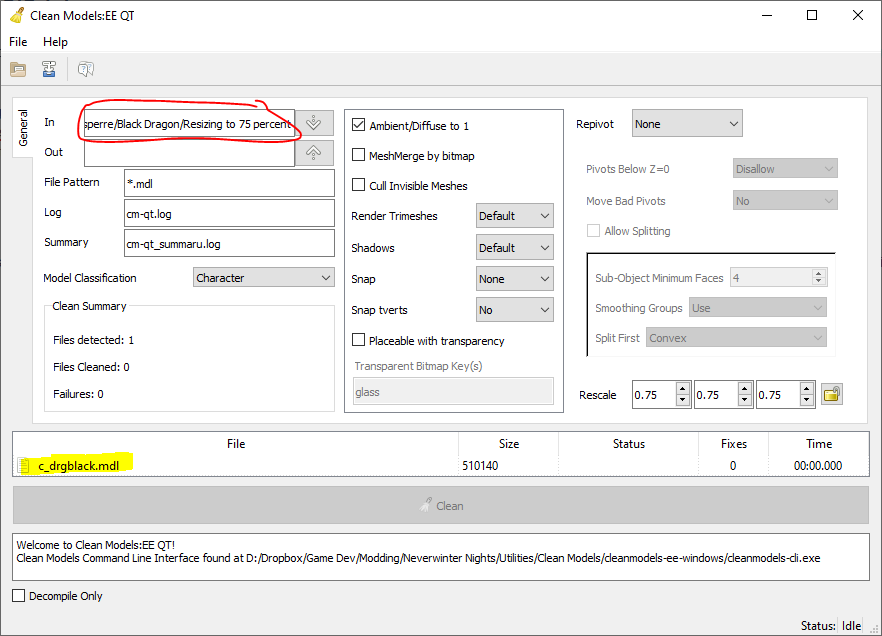This screenshot has width=882, height=636.
Task: Toggle the Rescale lock icon
Action: point(832,394)
